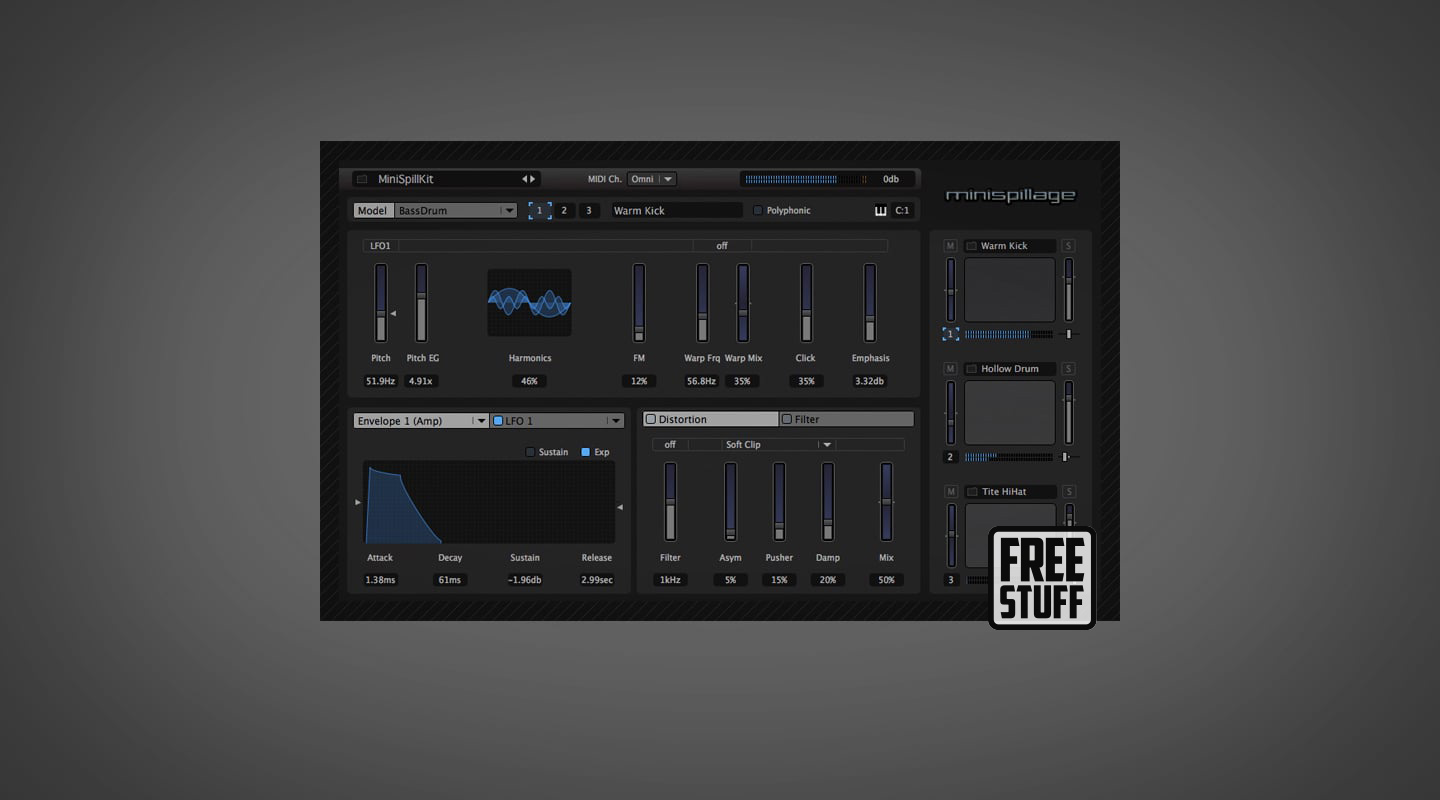Click the Harmonics value 46%
The height and width of the screenshot is (800, 1440).
coord(529,381)
